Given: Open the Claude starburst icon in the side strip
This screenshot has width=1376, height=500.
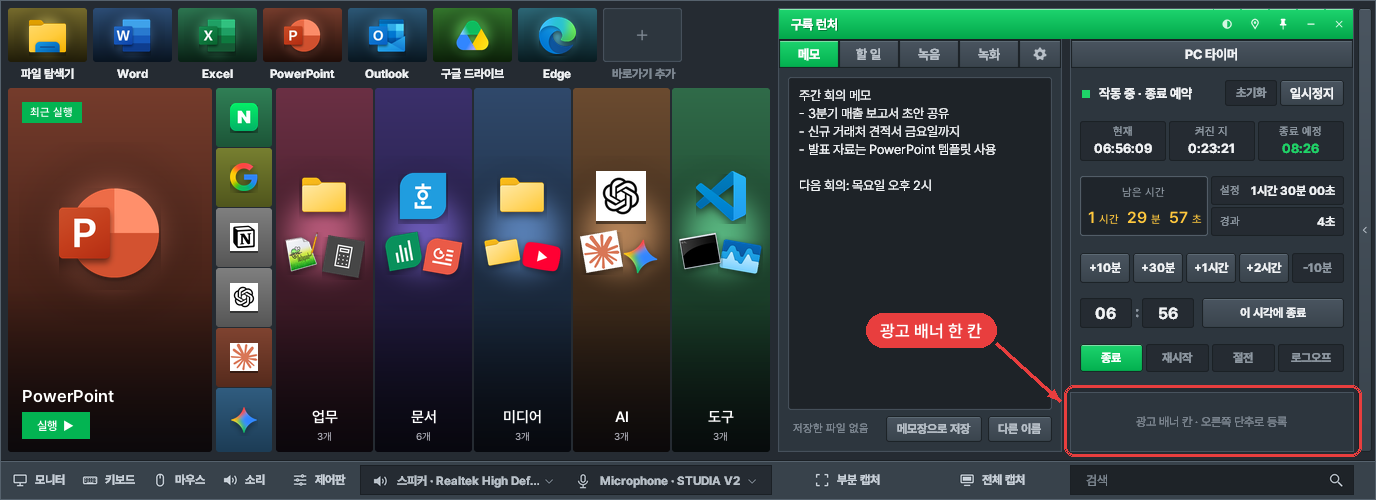Looking at the screenshot, I should pos(244,357).
